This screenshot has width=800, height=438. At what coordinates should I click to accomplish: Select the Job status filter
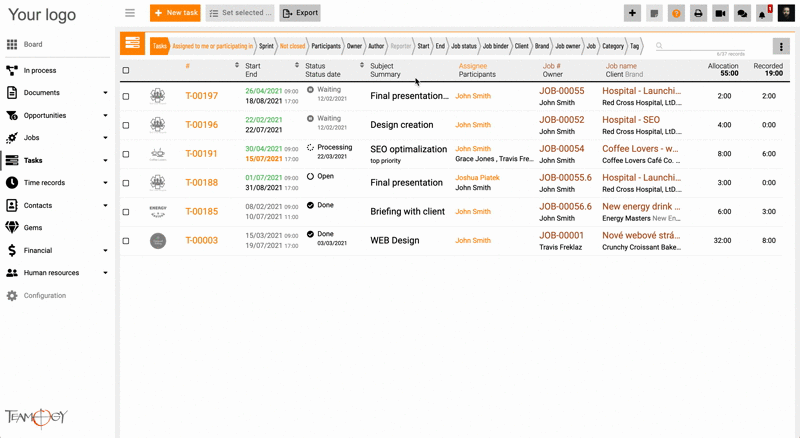[x=464, y=46]
